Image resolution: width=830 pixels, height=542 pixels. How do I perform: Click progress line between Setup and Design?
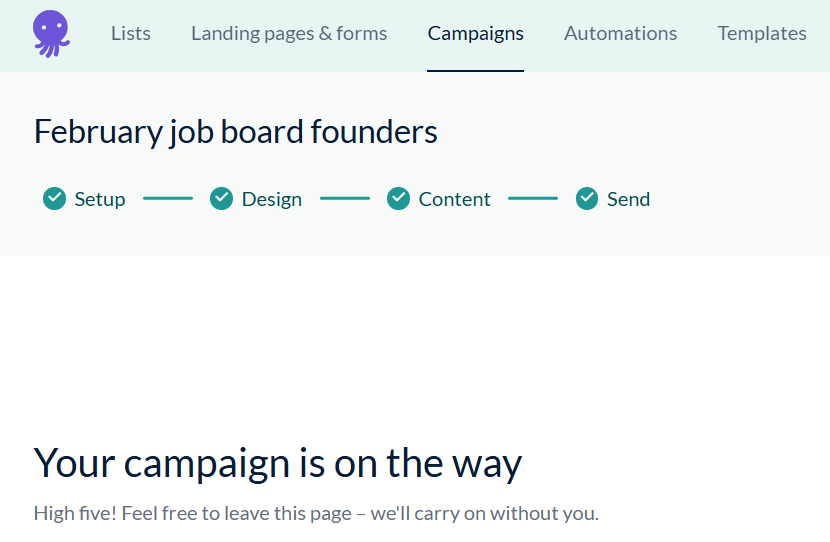pos(167,199)
